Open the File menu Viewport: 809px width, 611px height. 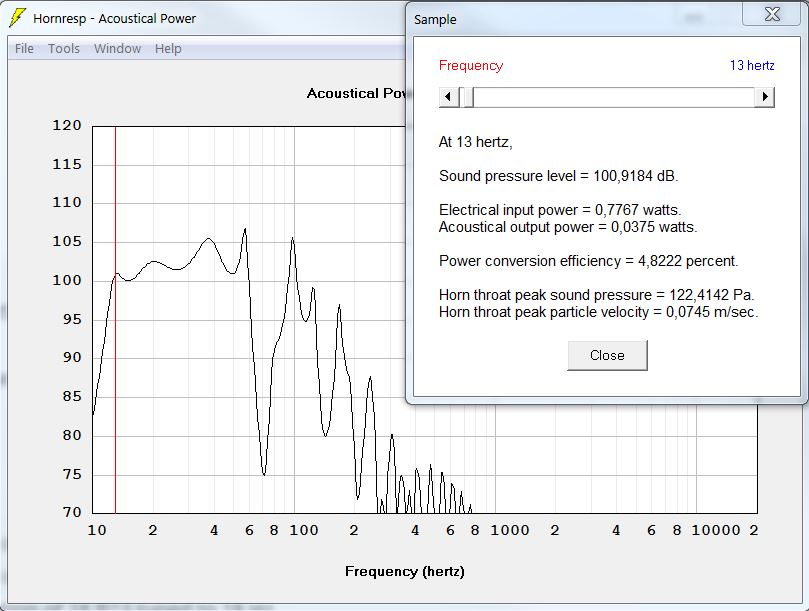coord(24,49)
